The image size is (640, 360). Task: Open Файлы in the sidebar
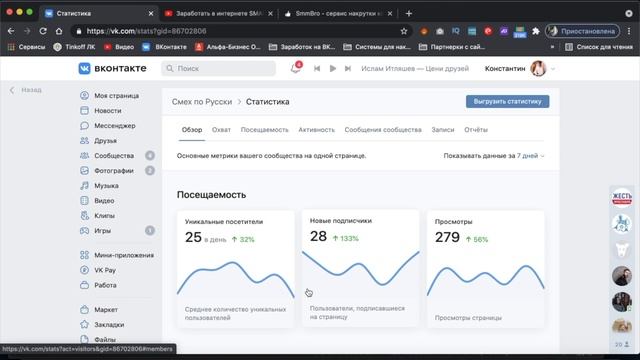tap(105, 340)
